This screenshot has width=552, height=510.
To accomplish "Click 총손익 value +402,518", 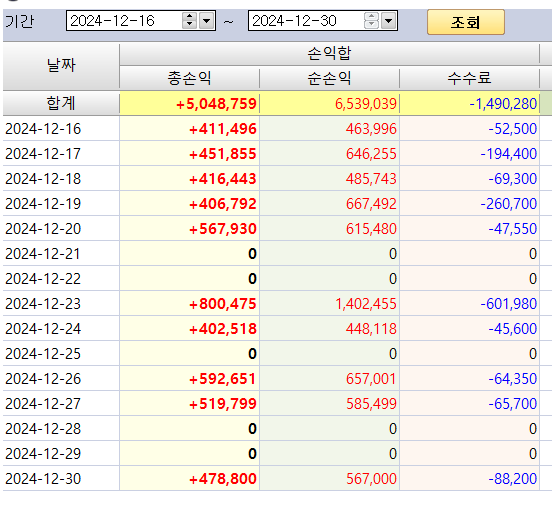I will coord(223,329).
